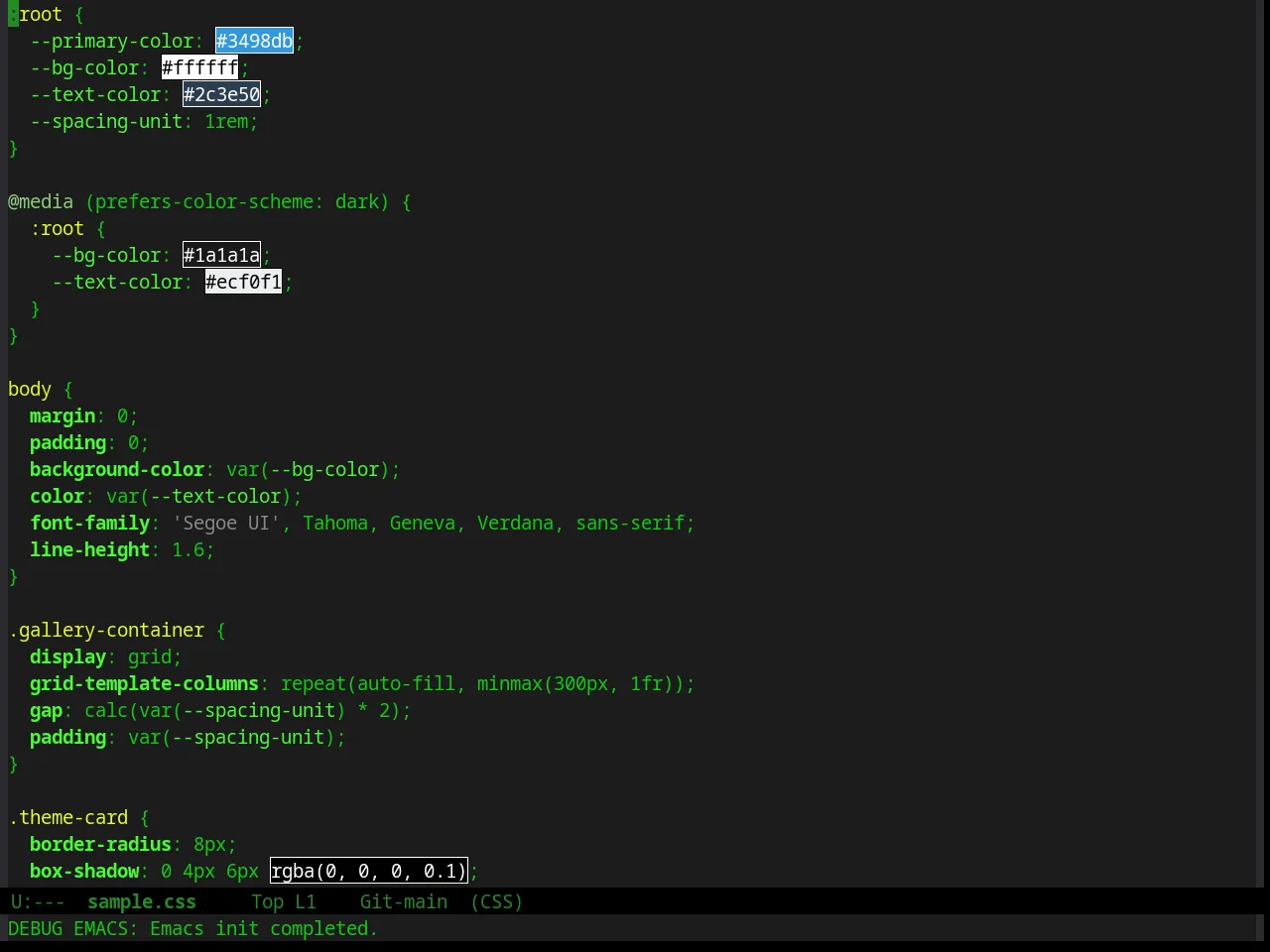The image size is (1270, 952).
Task: Click the Top L1 position indicator
Action: pyautogui.click(x=284, y=901)
